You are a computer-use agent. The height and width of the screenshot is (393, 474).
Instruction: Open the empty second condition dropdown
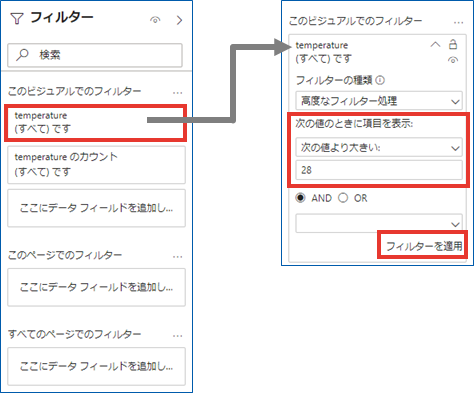click(379, 223)
